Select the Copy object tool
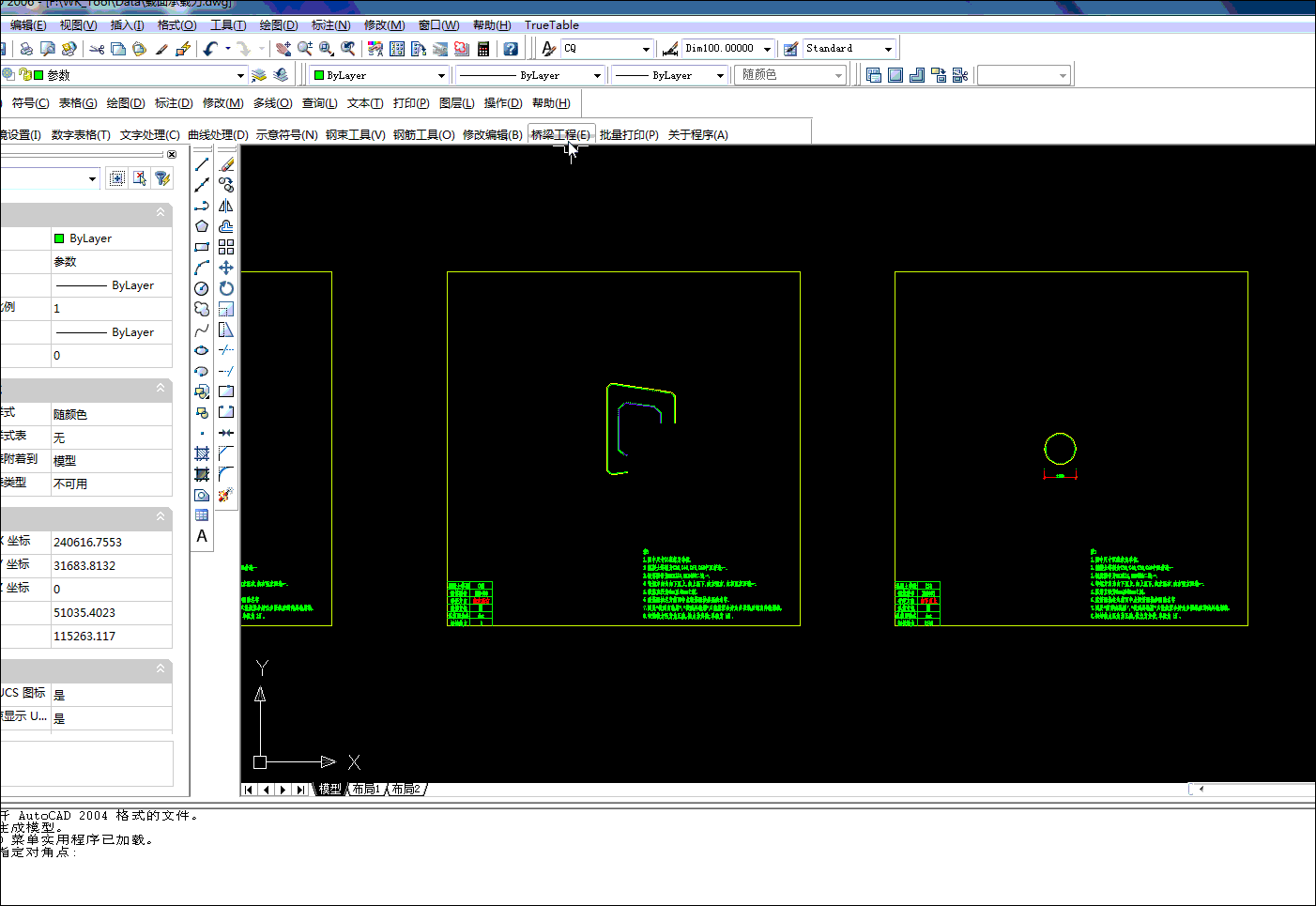1316x906 pixels. [x=226, y=185]
